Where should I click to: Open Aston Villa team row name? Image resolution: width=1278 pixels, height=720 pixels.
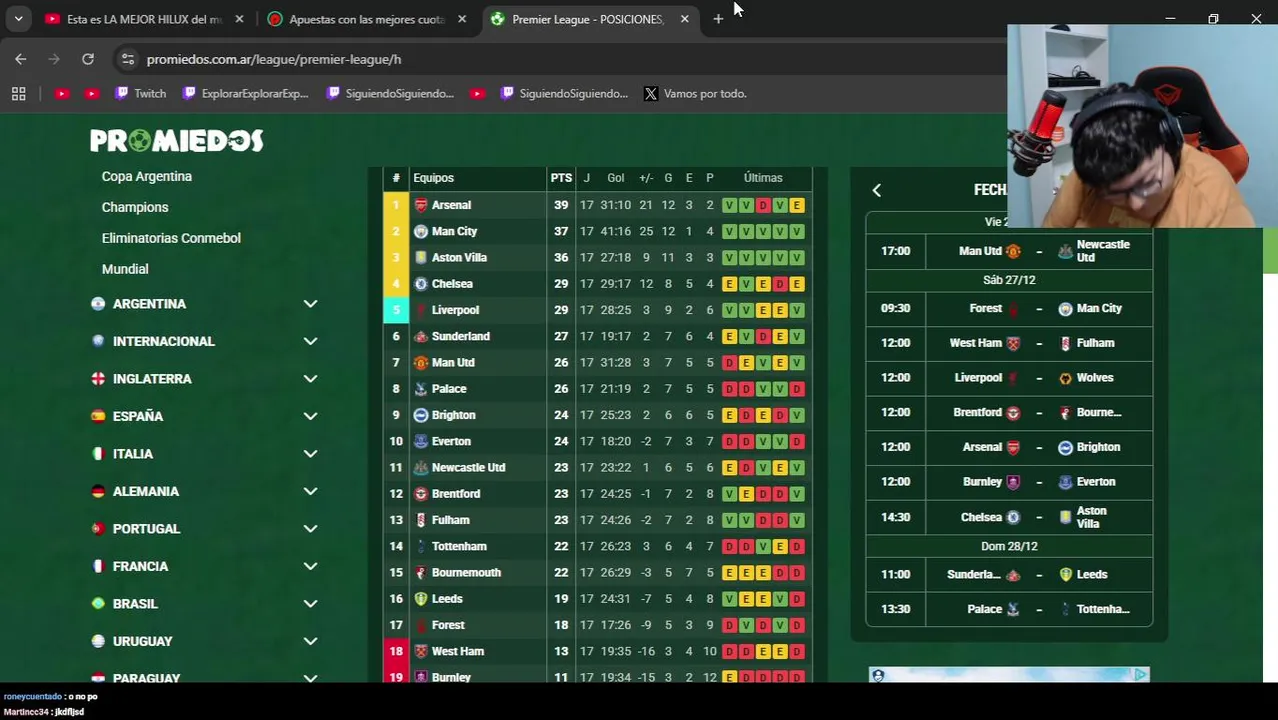coord(459,257)
